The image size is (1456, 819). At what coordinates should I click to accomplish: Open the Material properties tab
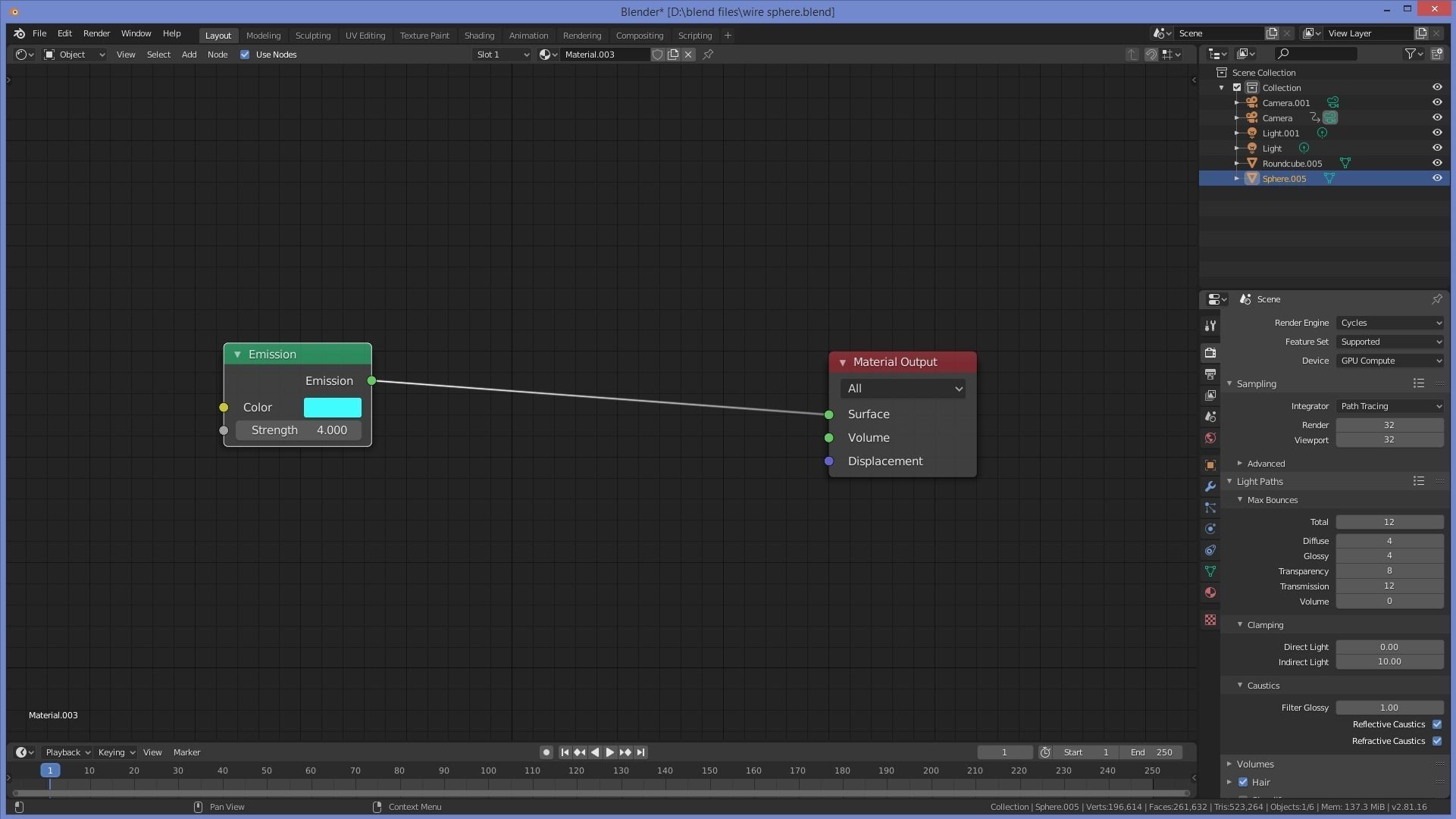[1210, 592]
